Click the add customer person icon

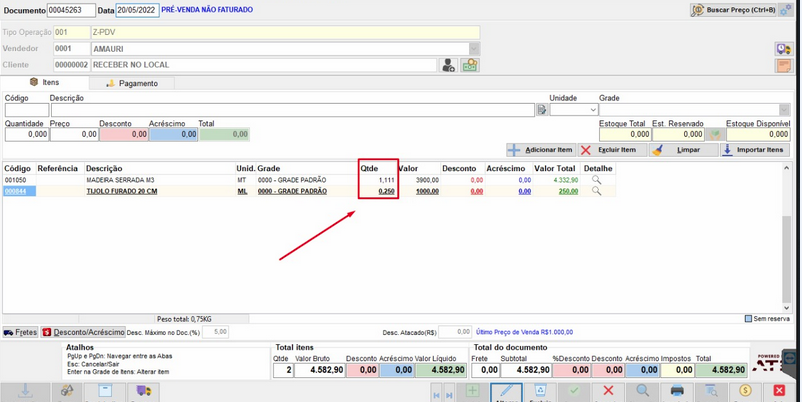click(448, 65)
